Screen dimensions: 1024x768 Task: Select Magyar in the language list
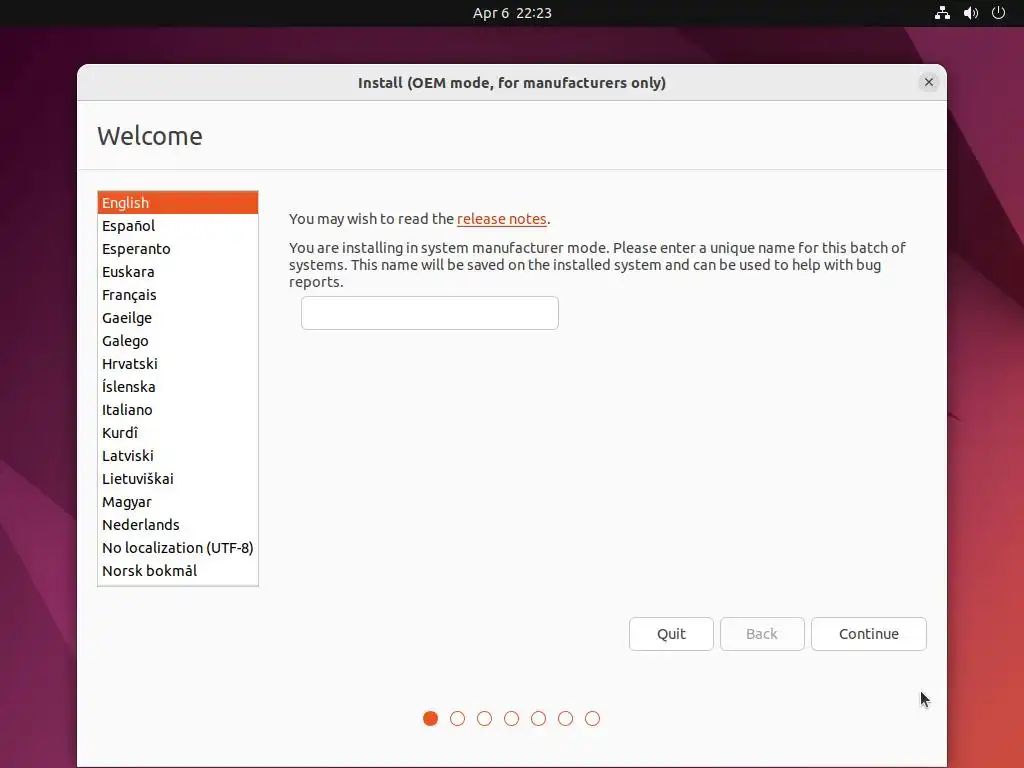[178, 502]
